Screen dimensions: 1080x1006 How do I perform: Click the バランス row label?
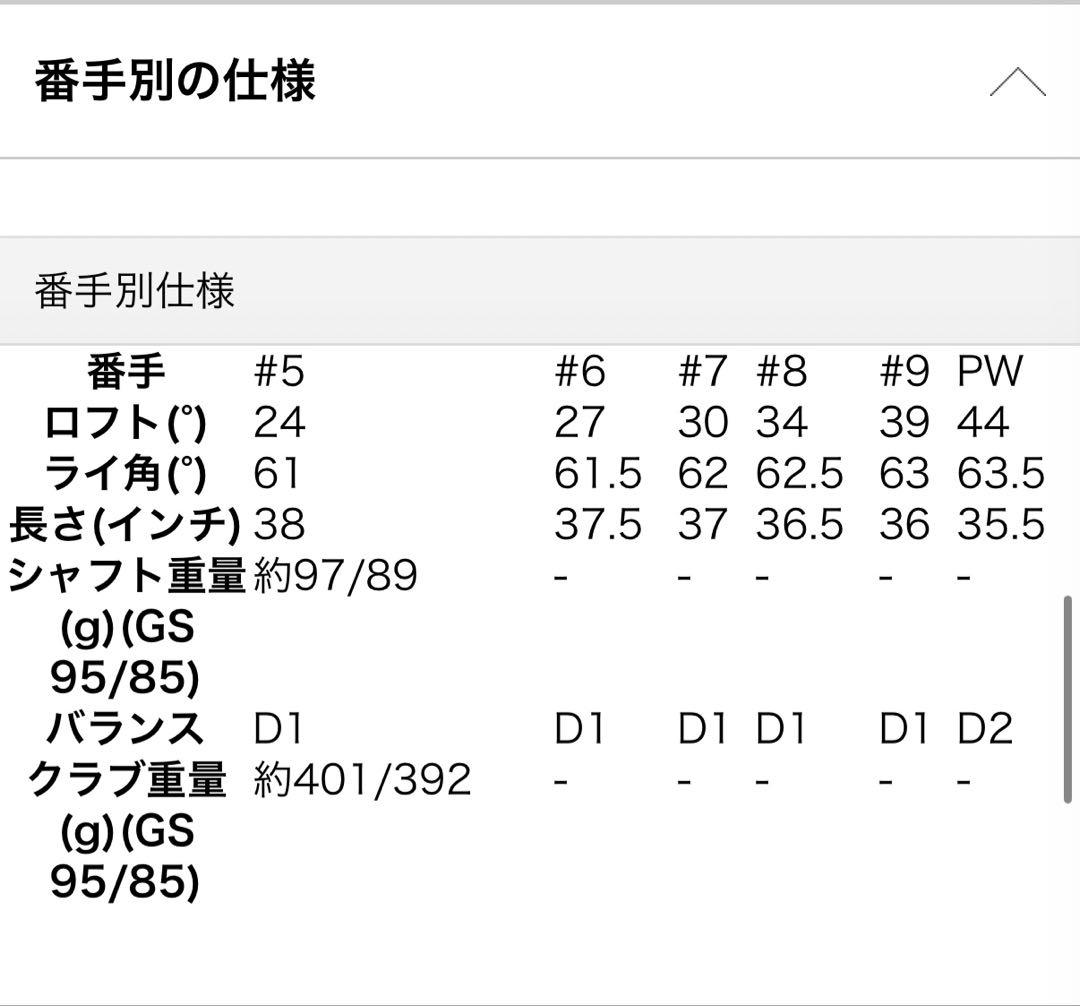(125, 728)
